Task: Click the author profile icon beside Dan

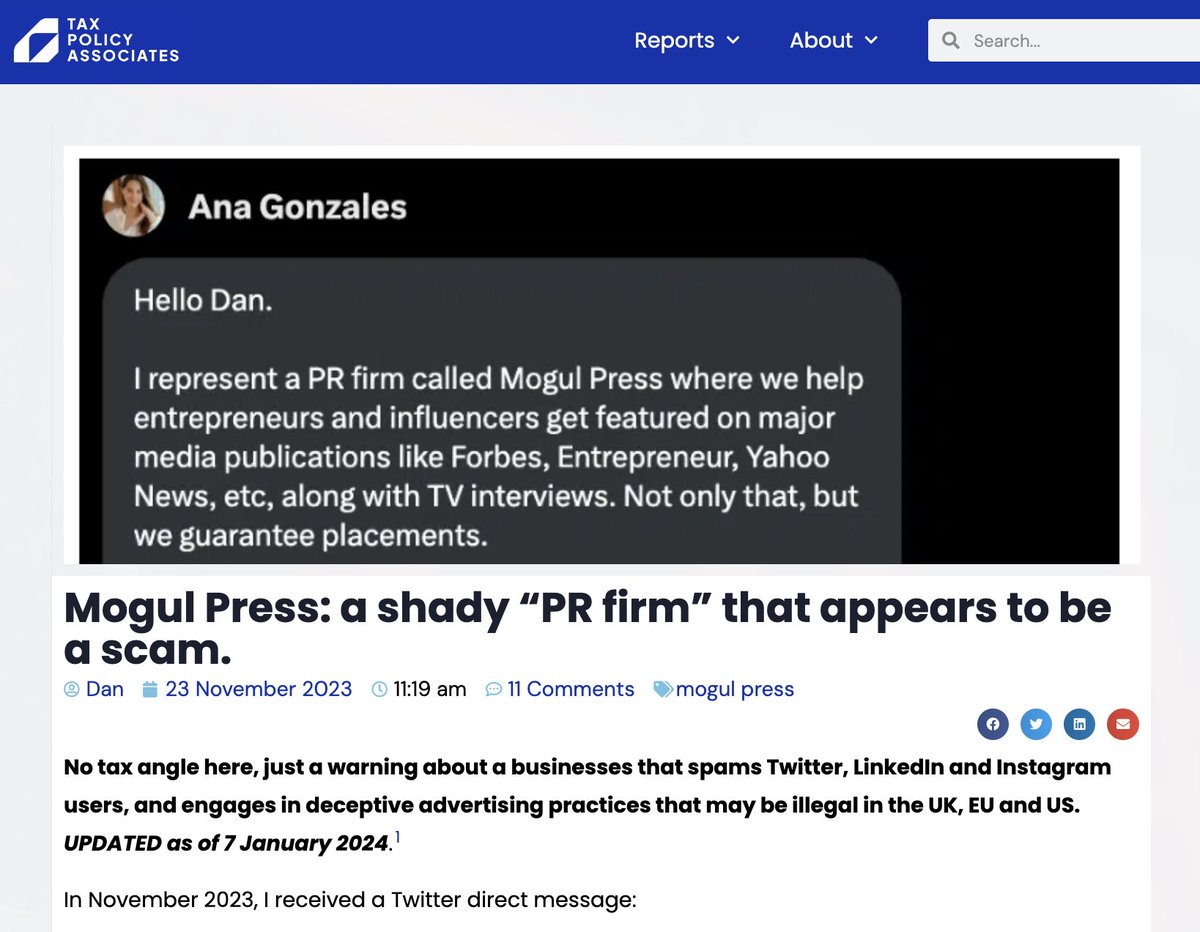Action: pyautogui.click(x=70, y=689)
